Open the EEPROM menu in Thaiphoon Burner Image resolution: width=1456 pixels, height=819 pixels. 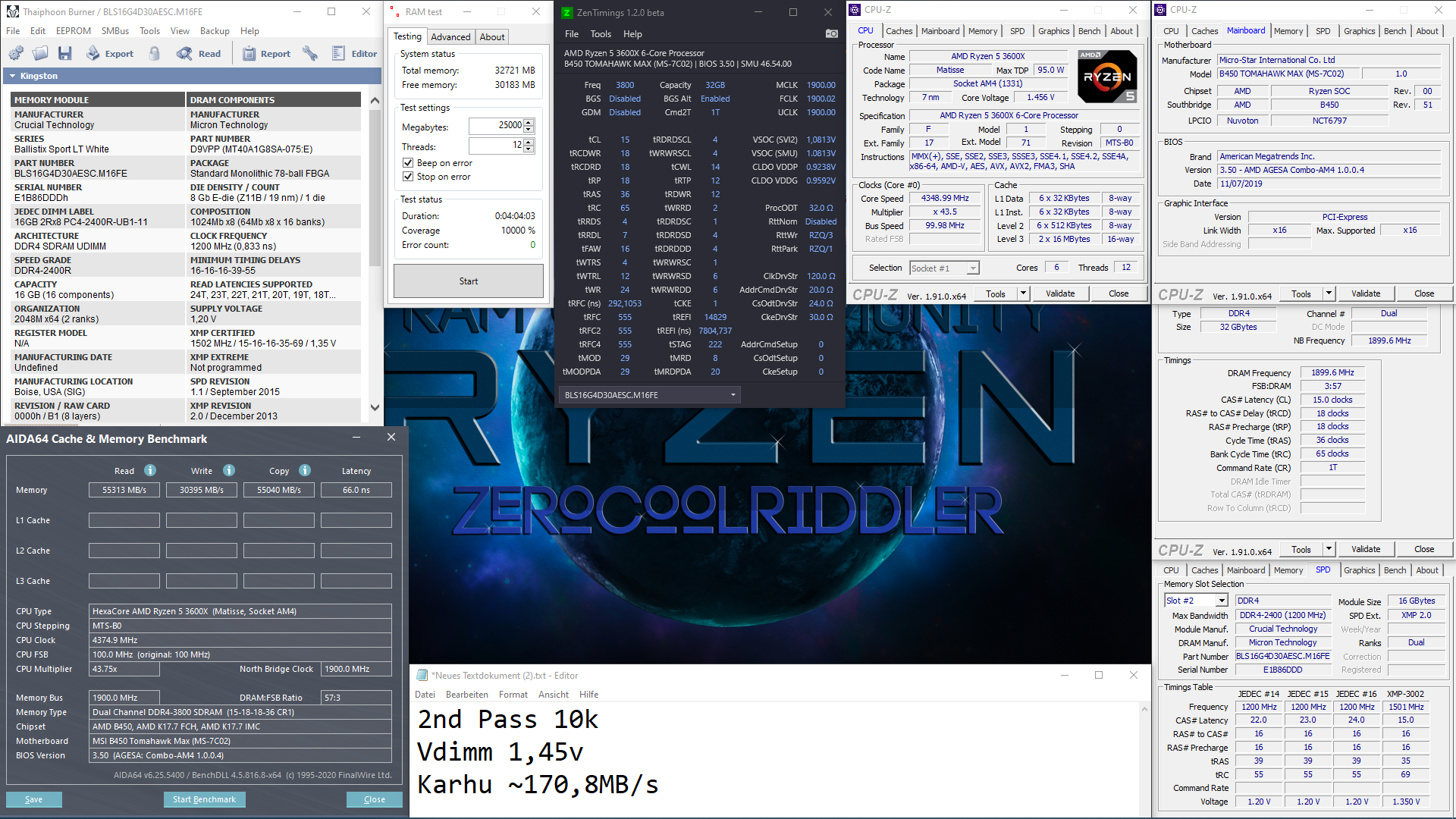(x=73, y=31)
